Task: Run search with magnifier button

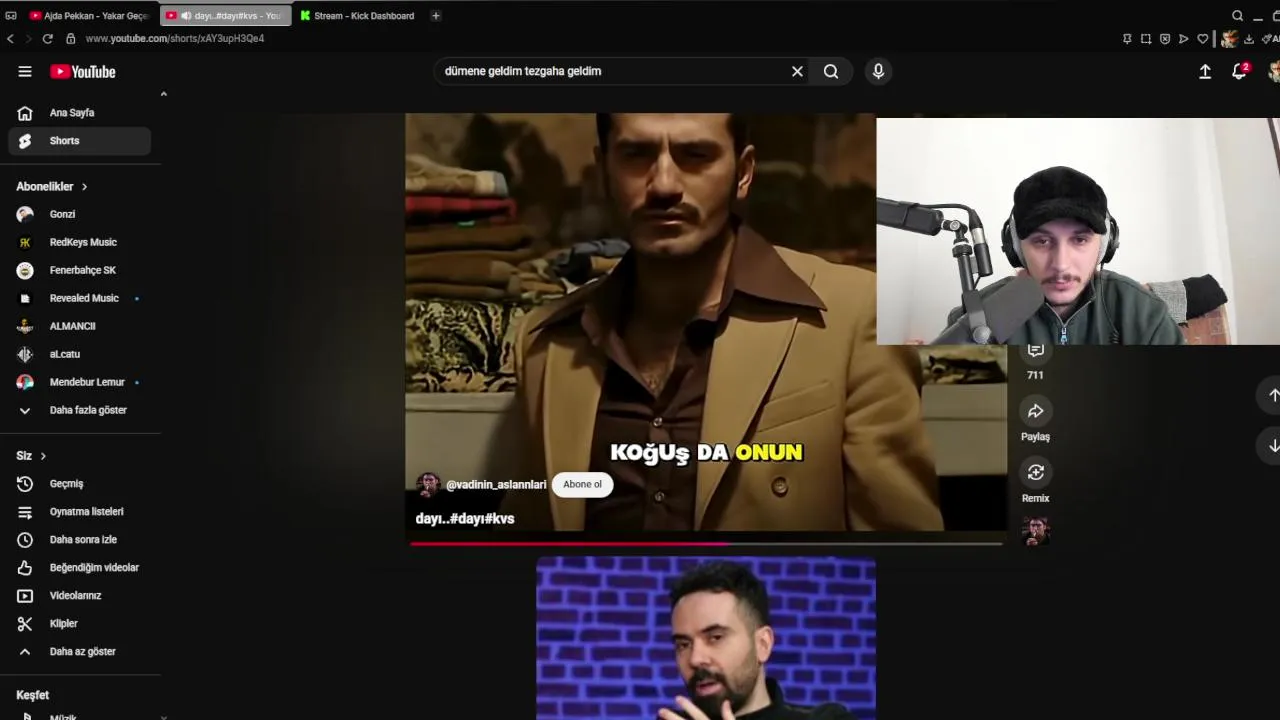Action: coord(831,71)
